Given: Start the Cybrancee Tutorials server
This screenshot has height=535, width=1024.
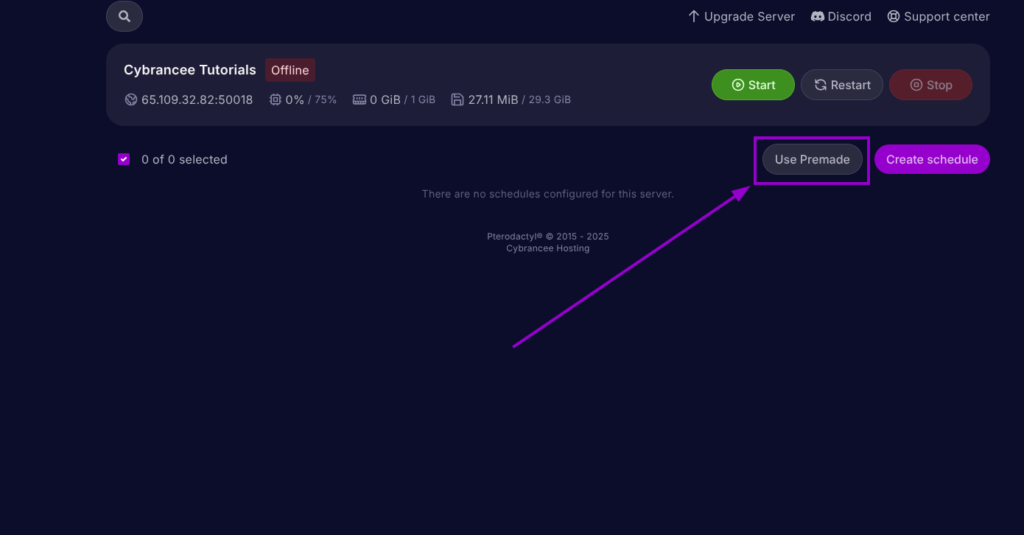Looking at the screenshot, I should click(753, 85).
